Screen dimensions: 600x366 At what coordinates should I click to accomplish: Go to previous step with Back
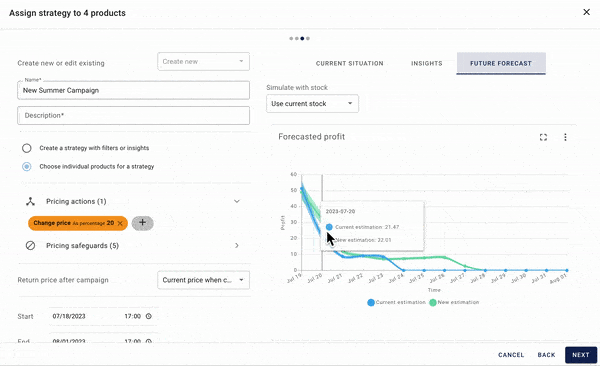coord(546,355)
